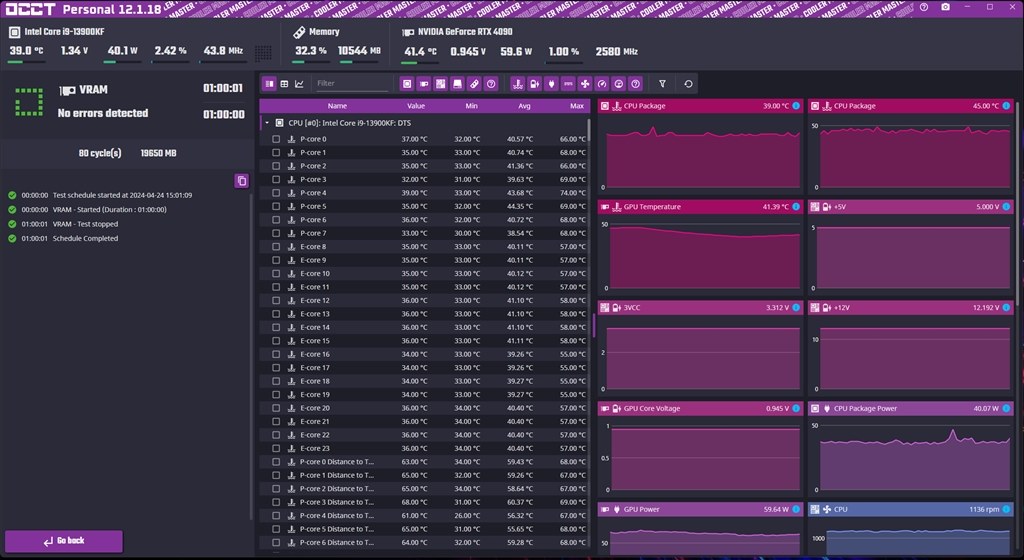The image size is (1024, 560).
Task: Click the blue dot on GPU Core Voltage graph
Action: pyautogui.click(x=796, y=409)
